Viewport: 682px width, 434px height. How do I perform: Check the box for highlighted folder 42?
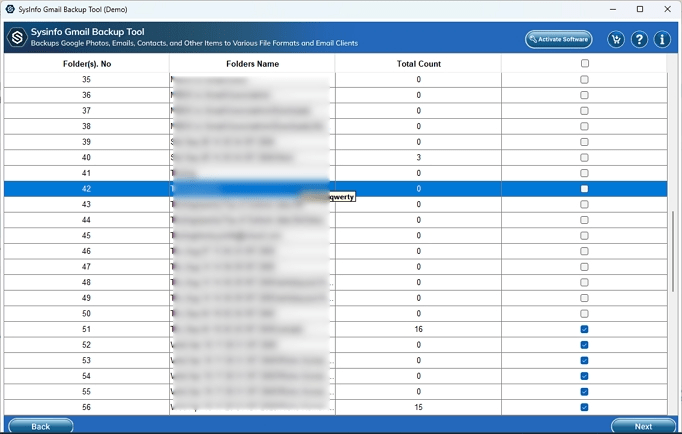click(584, 189)
